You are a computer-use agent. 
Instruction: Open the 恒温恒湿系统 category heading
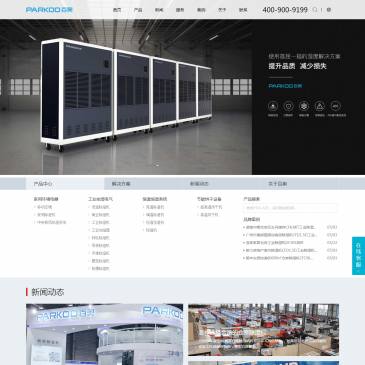click(155, 199)
